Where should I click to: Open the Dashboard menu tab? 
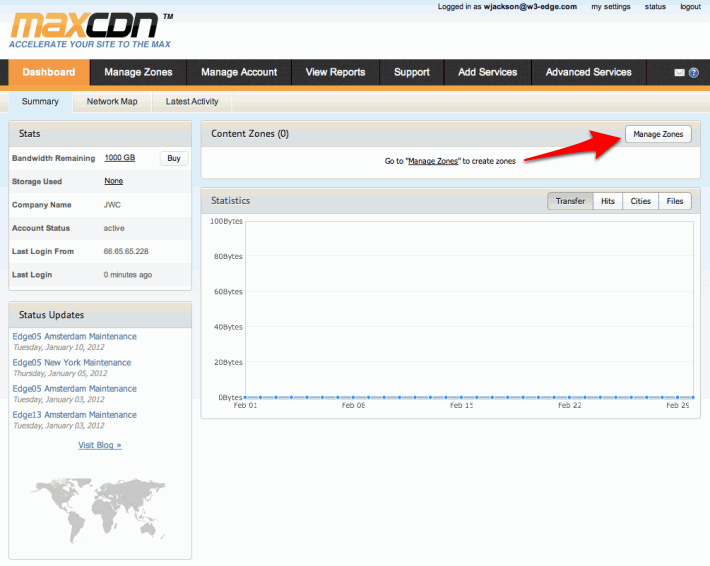(x=49, y=72)
